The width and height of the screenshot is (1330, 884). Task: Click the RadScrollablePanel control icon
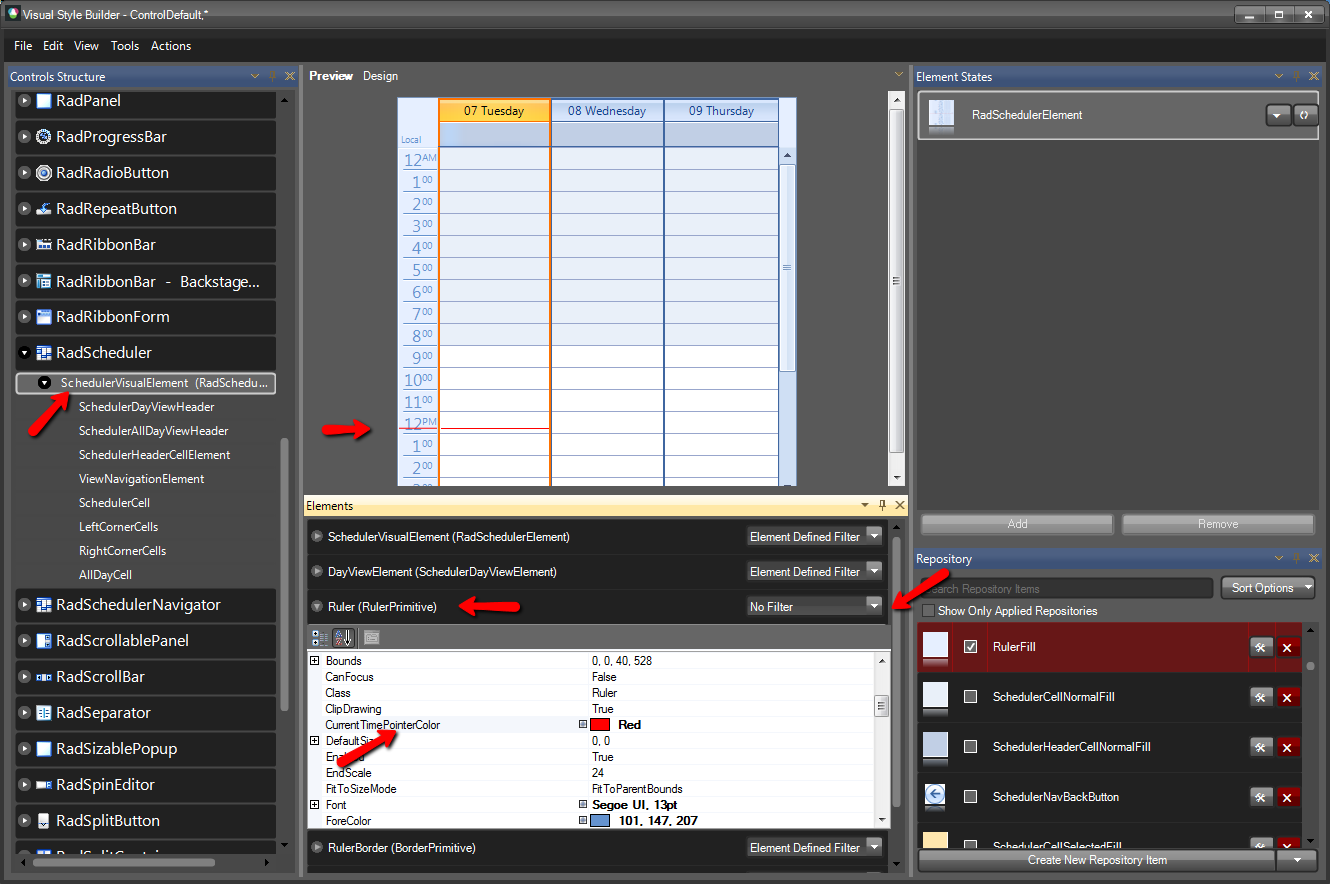(44, 641)
